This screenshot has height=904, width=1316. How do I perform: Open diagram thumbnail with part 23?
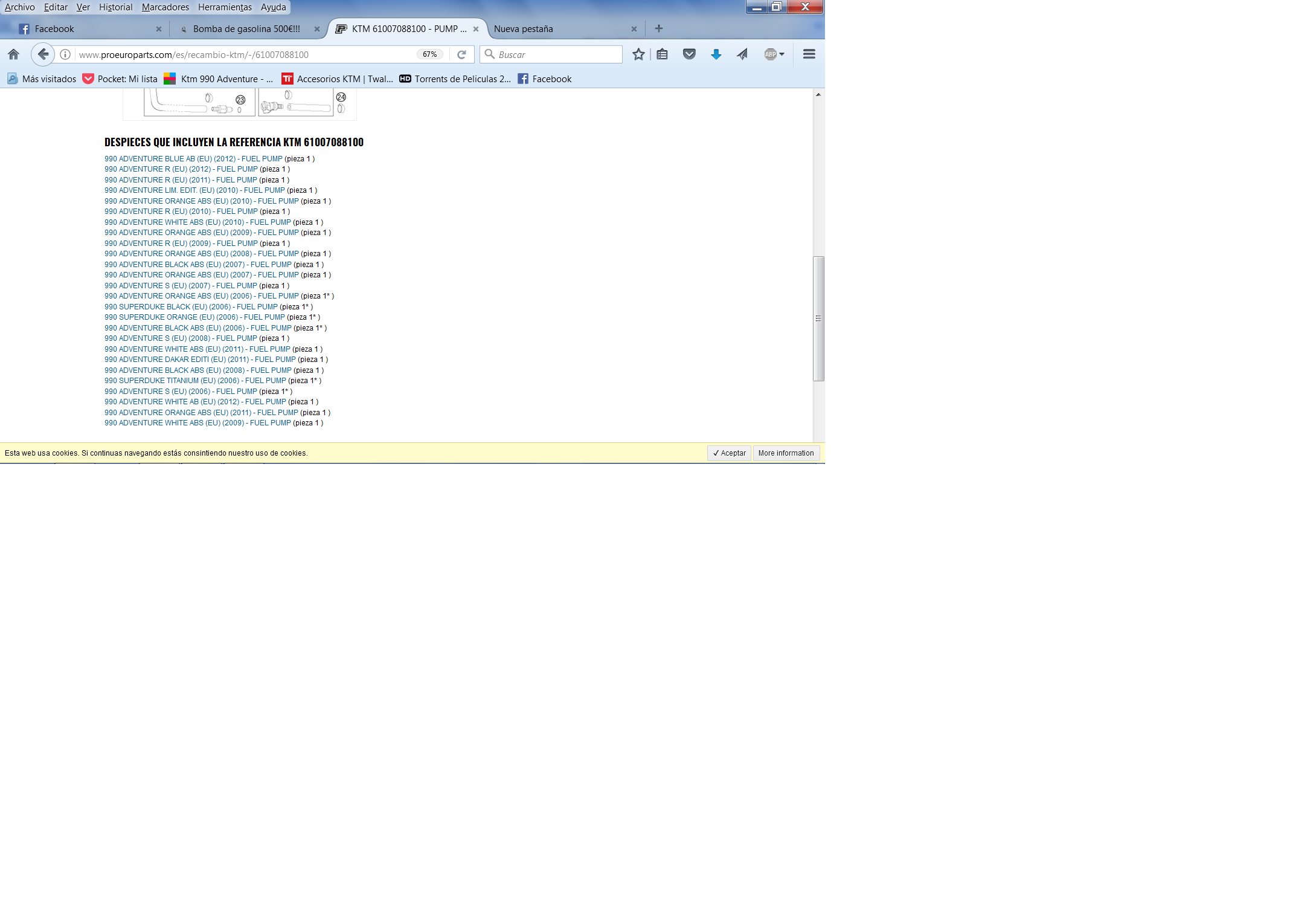pyautogui.click(x=199, y=102)
